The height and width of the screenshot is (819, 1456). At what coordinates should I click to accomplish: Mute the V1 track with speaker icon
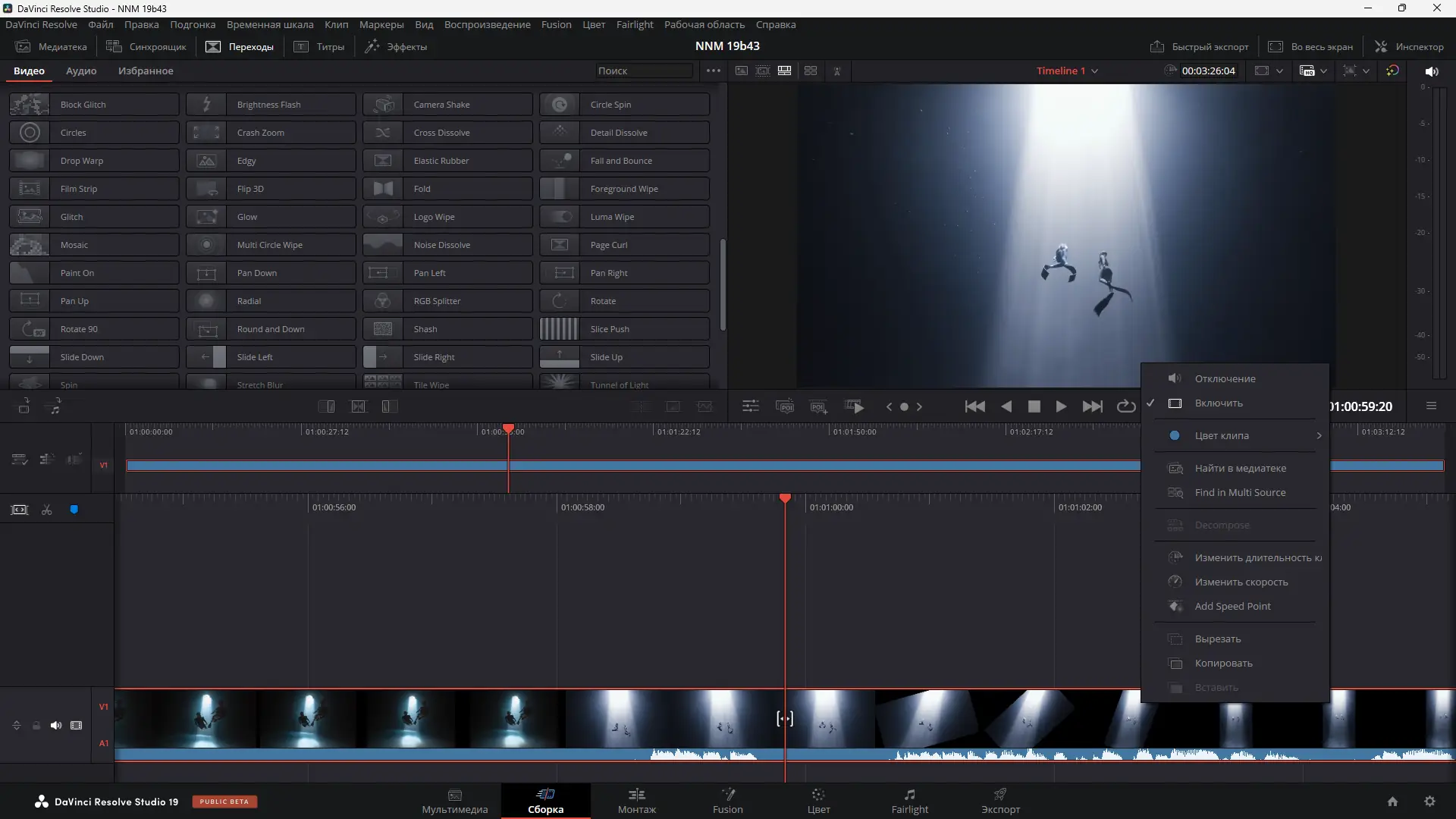[x=56, y=725]
